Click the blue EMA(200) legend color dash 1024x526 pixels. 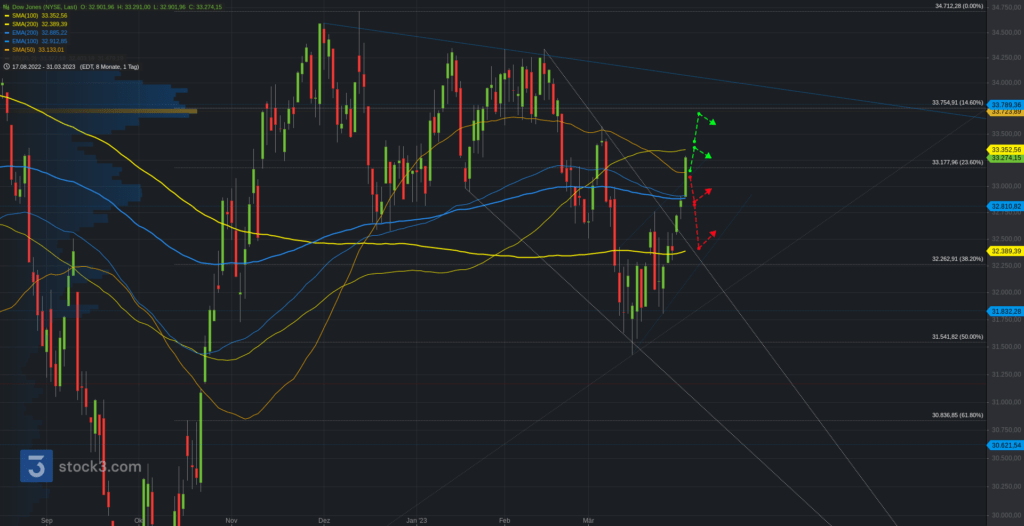pyautogui.click(x=7, y=32)
